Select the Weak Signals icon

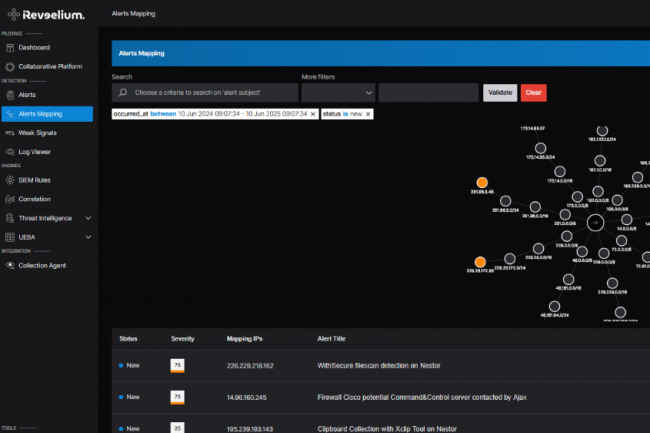click(x=9, y=132)
